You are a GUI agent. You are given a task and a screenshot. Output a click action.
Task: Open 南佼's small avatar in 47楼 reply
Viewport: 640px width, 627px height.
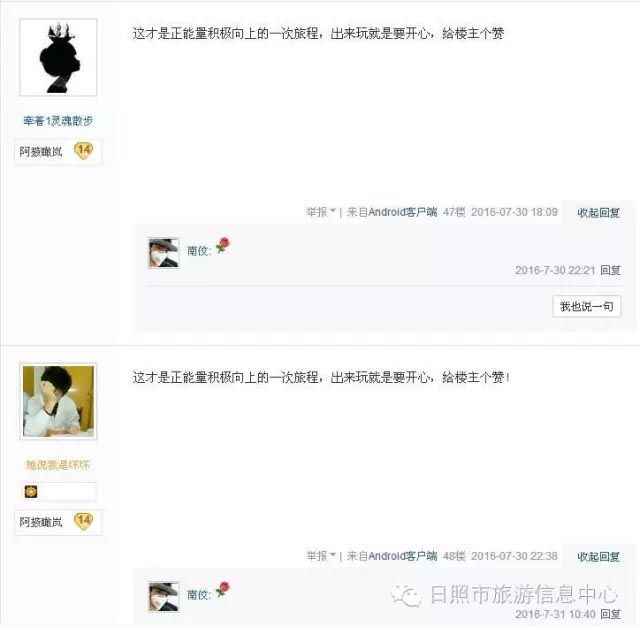(x=164, y=253)
